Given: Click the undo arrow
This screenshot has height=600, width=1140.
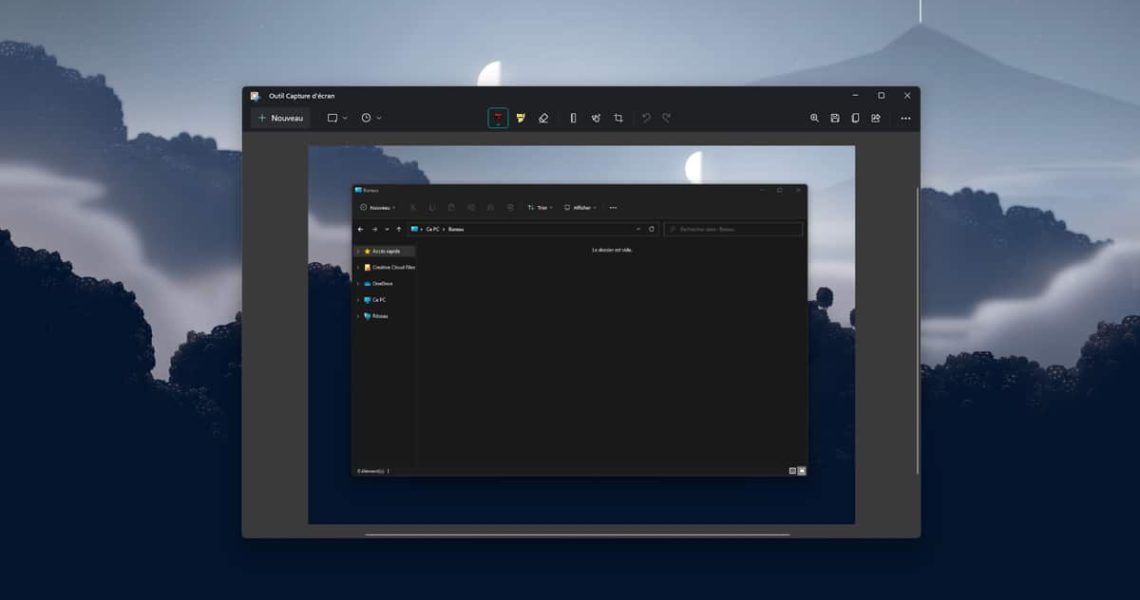Looking at the screenshot, I should tap(646, 118).
